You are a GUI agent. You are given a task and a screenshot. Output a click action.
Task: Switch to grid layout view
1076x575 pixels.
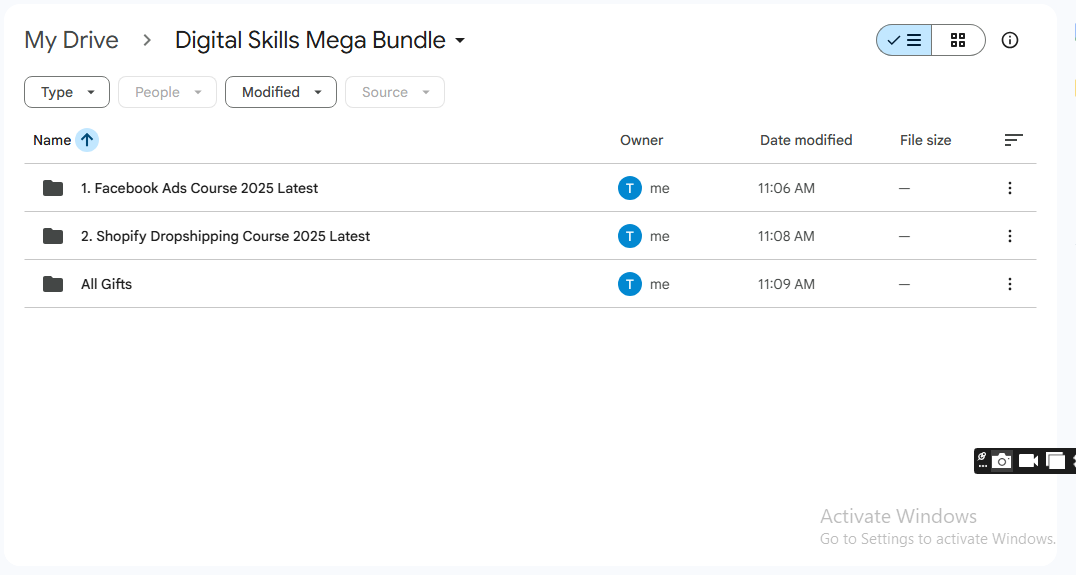958,40
